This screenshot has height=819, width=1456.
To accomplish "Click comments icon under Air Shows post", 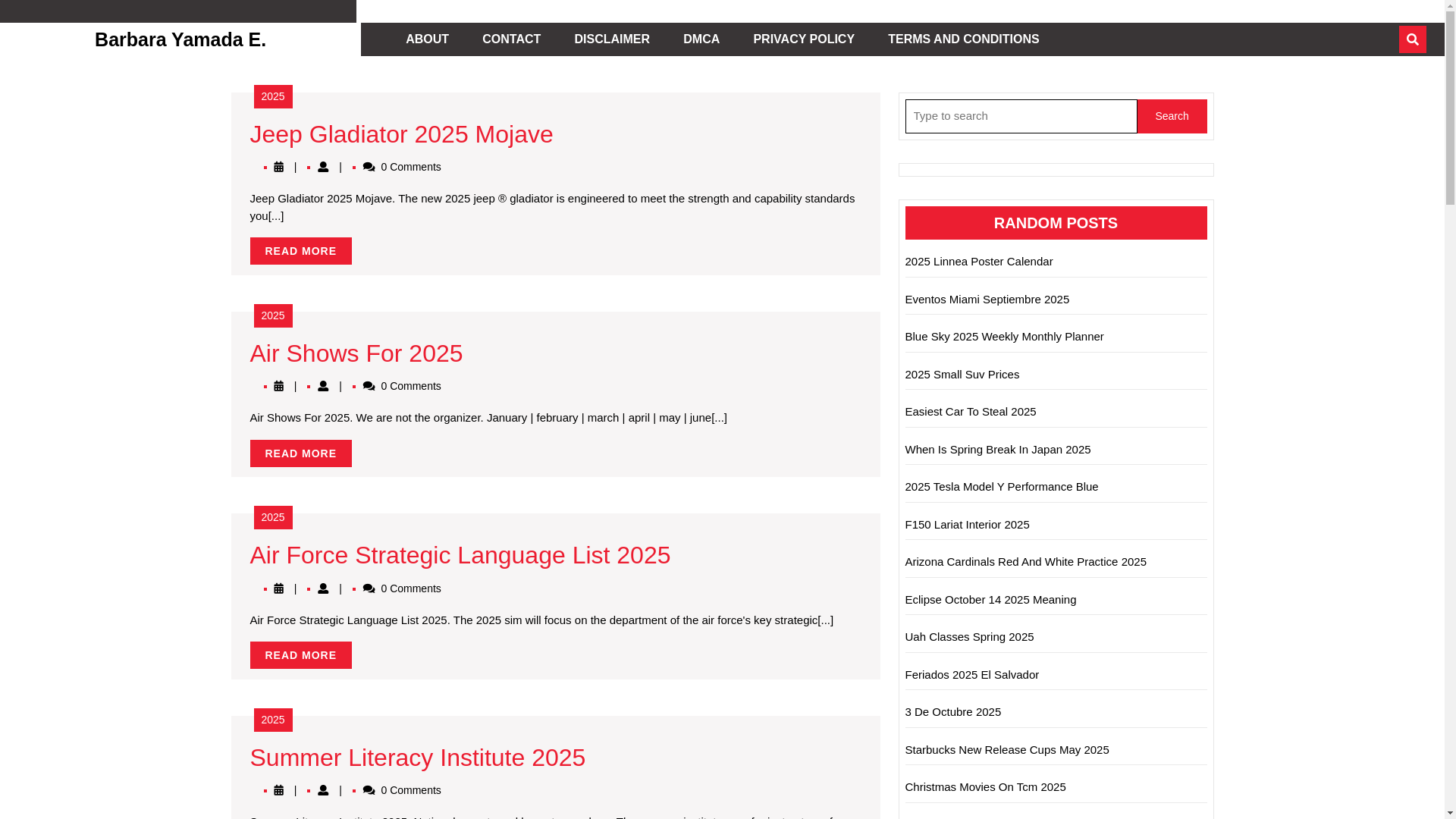I will (369, 386).
